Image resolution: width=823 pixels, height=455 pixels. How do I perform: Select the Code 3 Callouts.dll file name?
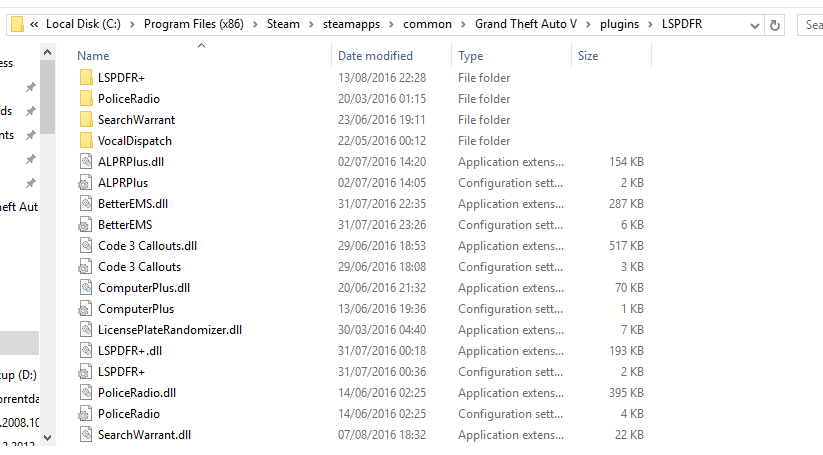click(147, 246)
